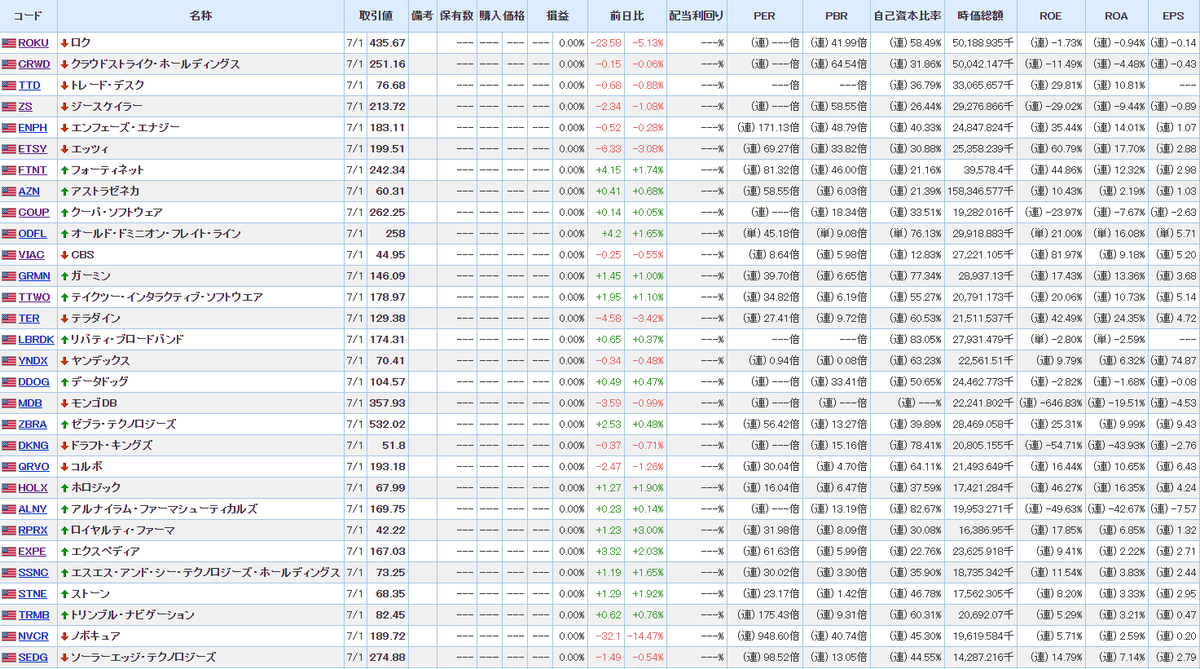Click the US flag icon beside ETSY
Screen dimensions: 1200x669
[9, 149]
